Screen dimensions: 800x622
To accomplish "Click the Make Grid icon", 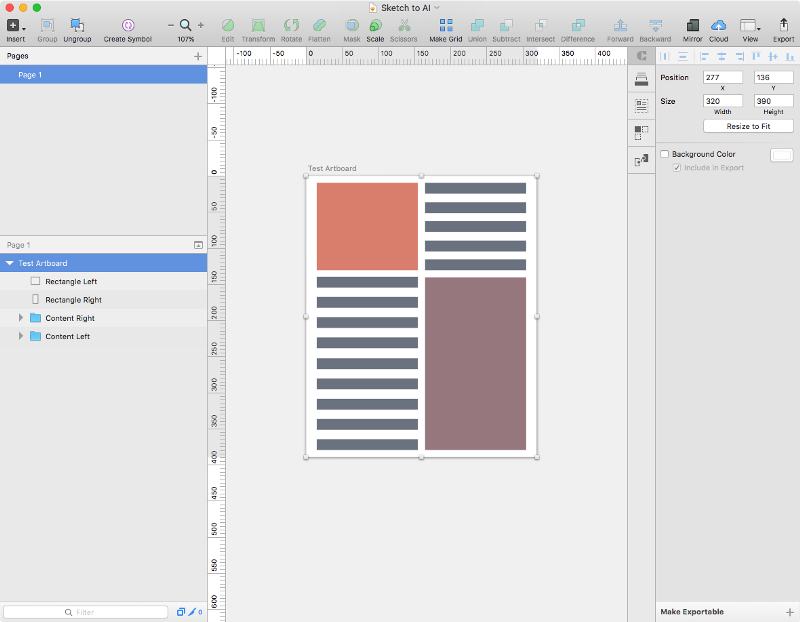I will [446, 26].
